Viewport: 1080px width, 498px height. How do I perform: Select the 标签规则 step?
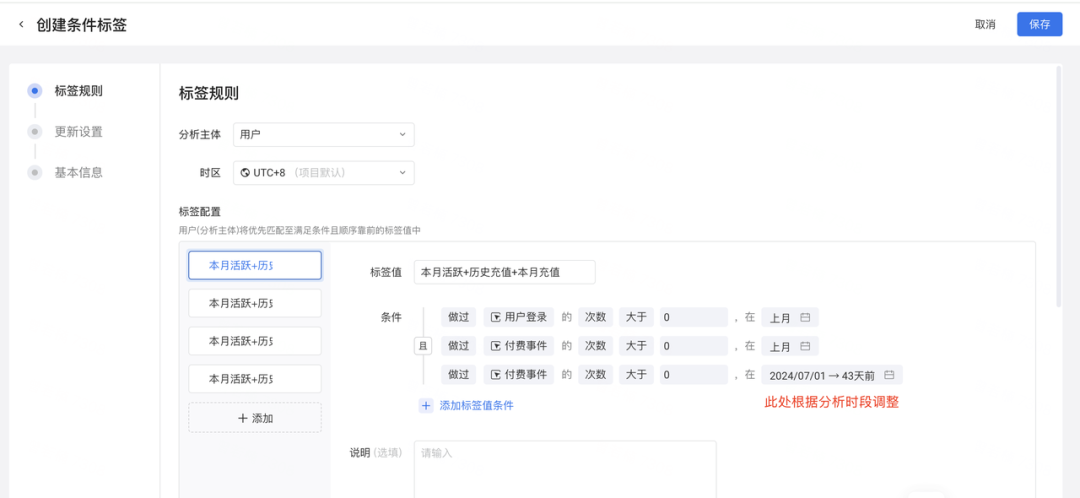[x=79, y=91]
